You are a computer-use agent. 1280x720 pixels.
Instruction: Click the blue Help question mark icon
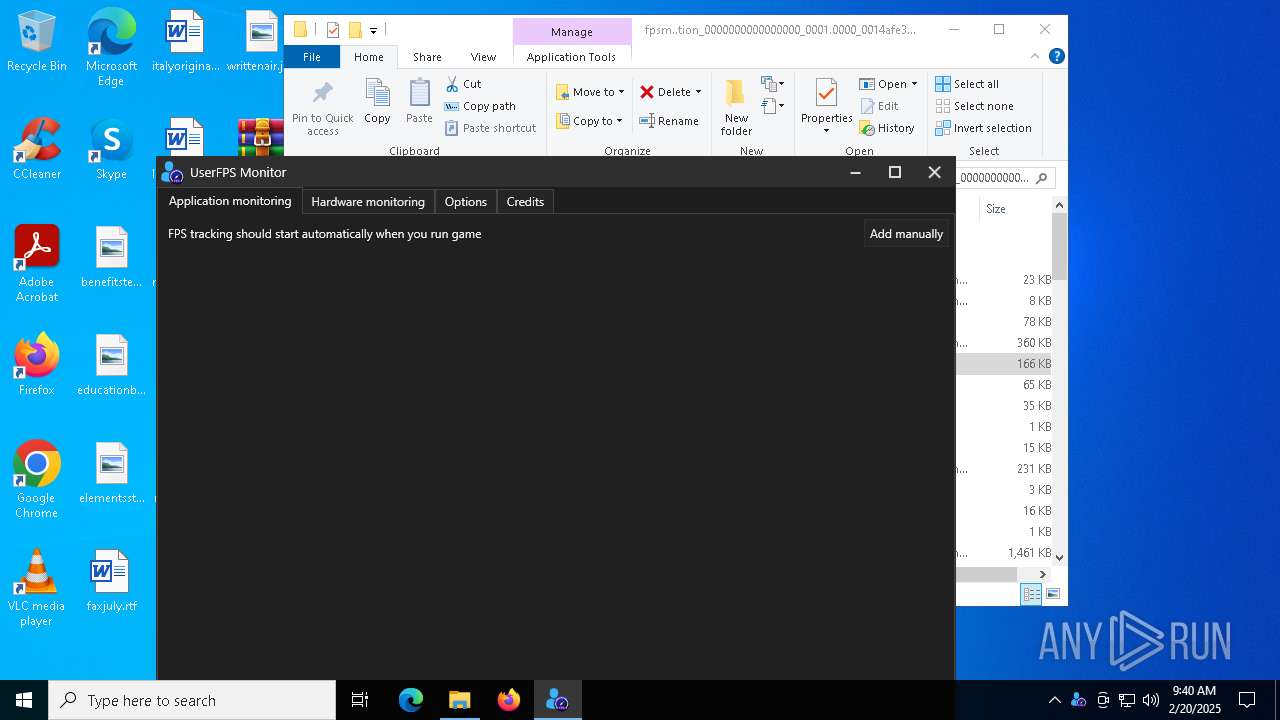click(1056, 57)
